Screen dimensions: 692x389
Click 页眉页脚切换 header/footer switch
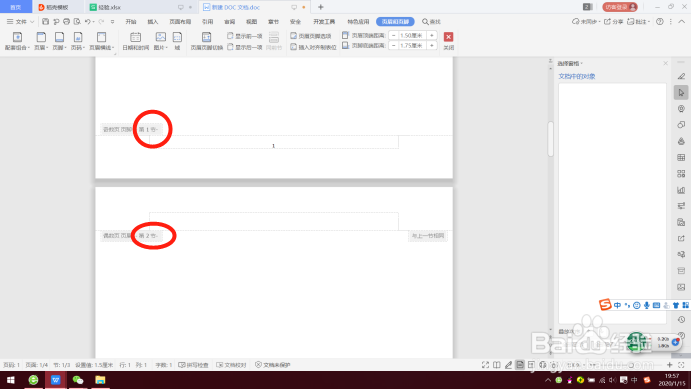[x=207, y=41]
